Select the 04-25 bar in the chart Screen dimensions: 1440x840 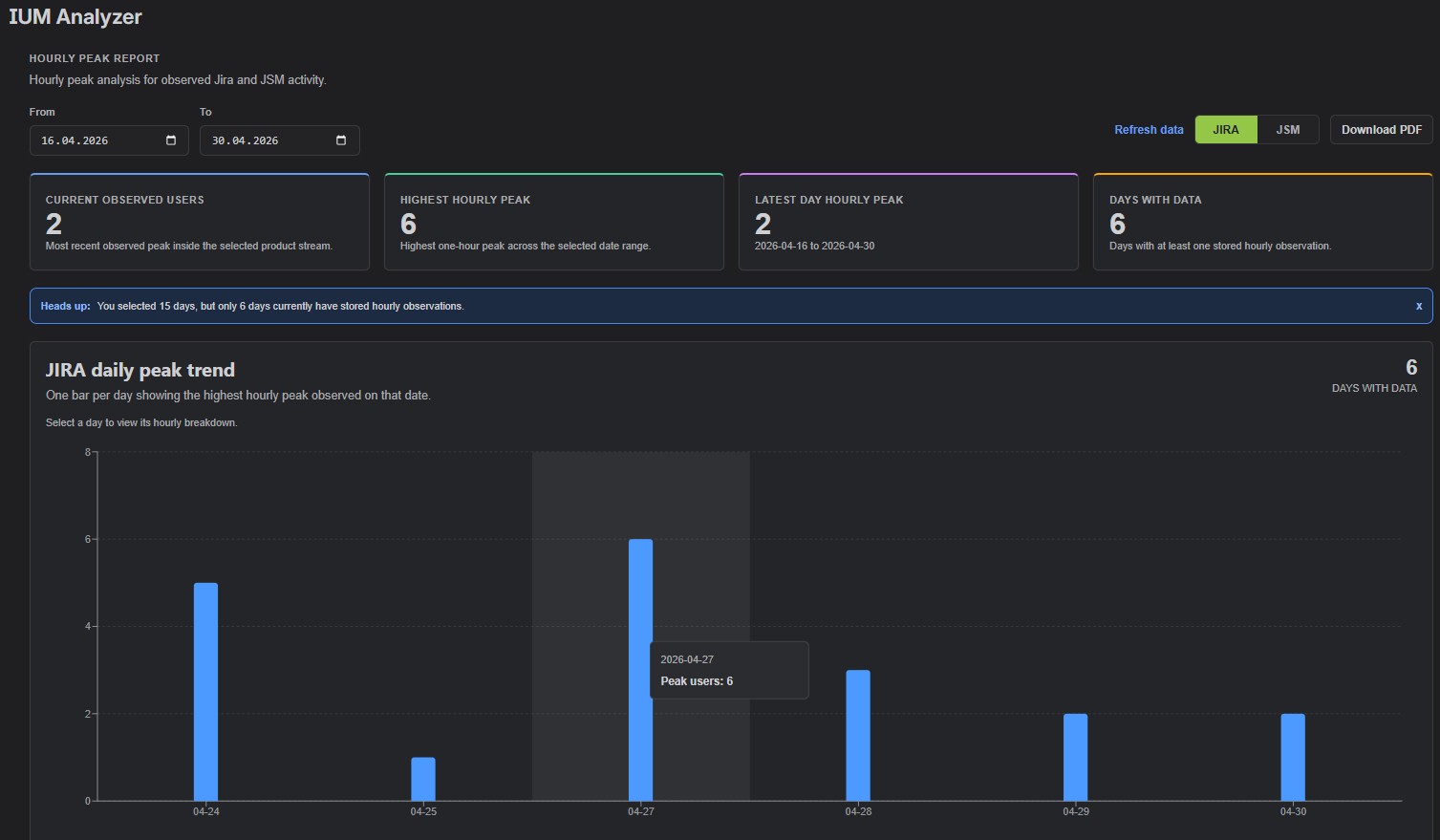(423, 779)
